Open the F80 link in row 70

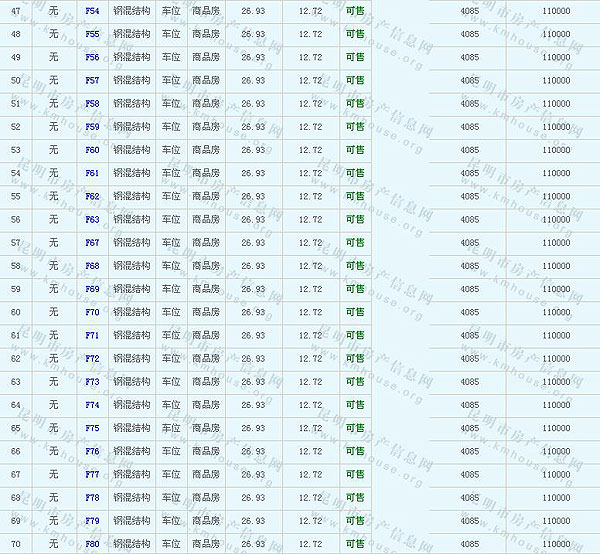tap(92, 544)
